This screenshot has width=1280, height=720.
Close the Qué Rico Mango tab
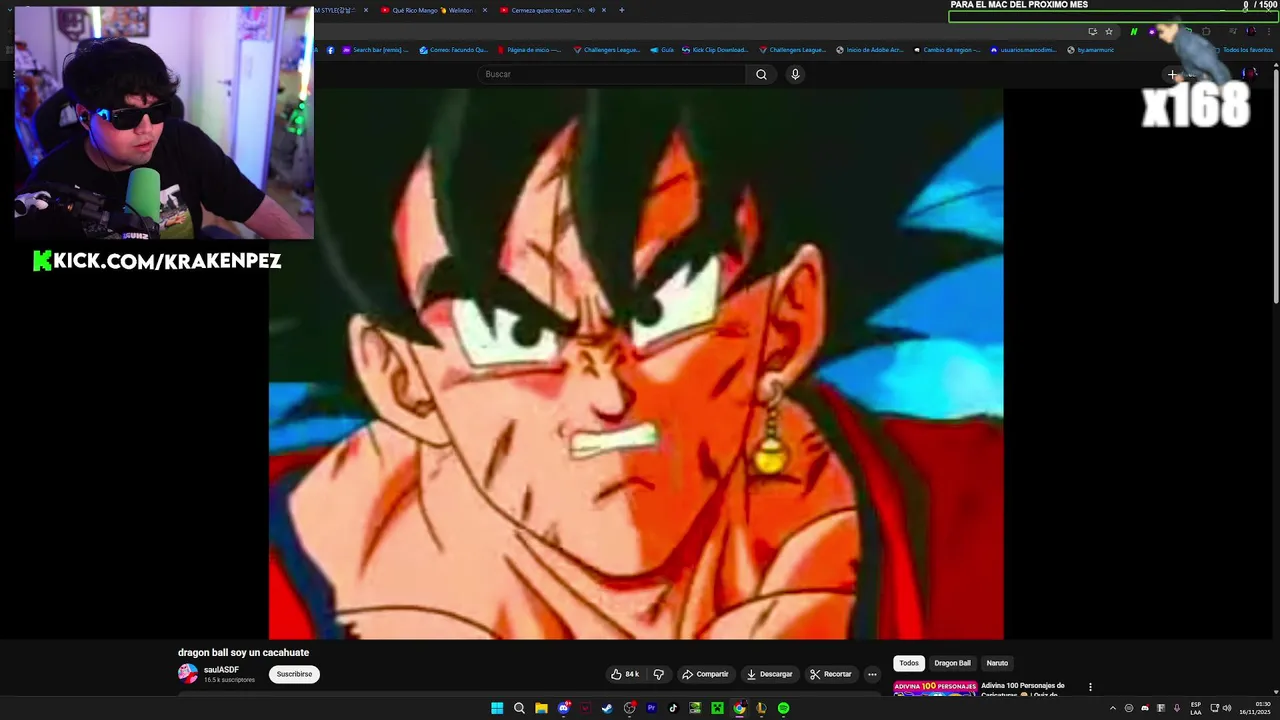[485, 10]
